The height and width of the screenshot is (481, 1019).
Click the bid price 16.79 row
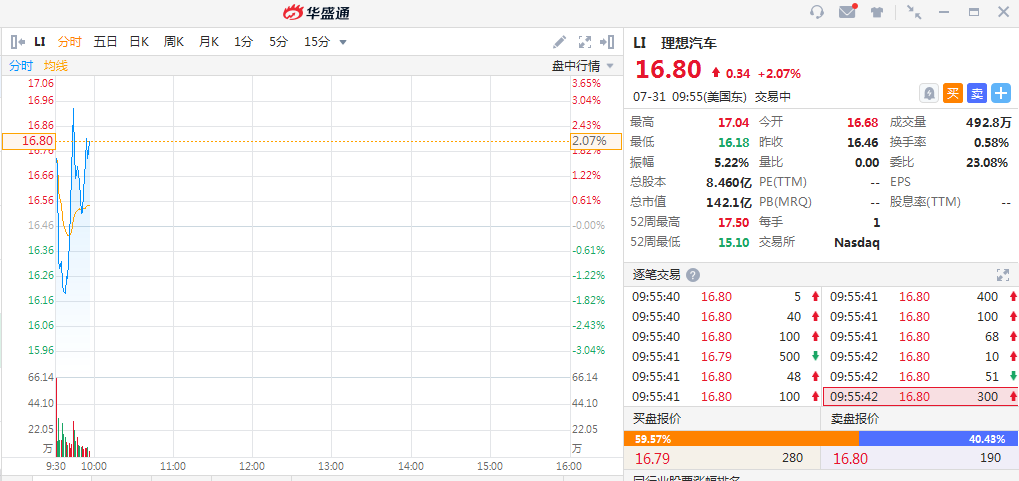(721, 458)
